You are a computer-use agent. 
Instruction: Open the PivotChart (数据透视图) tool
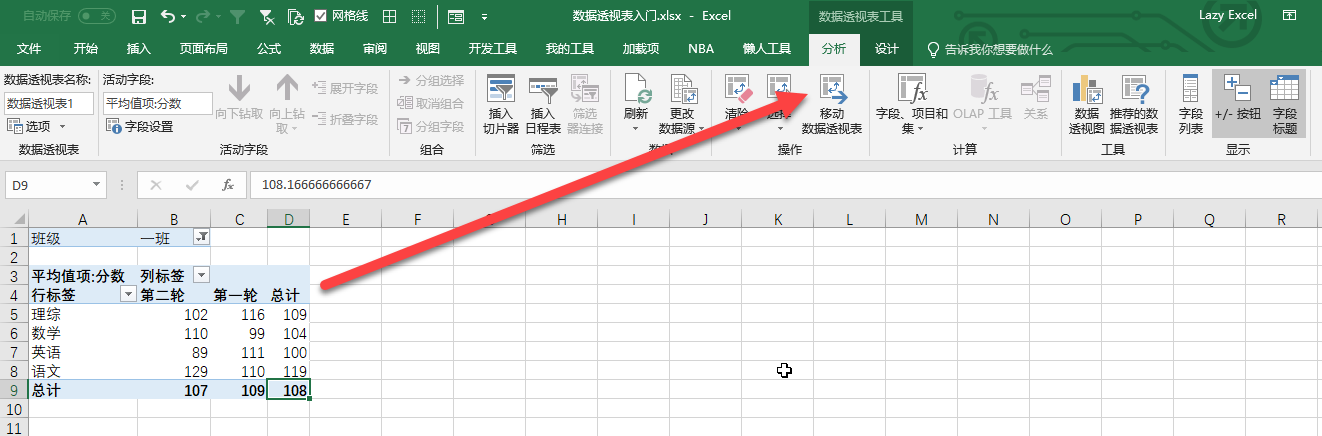coord(1085,92)
